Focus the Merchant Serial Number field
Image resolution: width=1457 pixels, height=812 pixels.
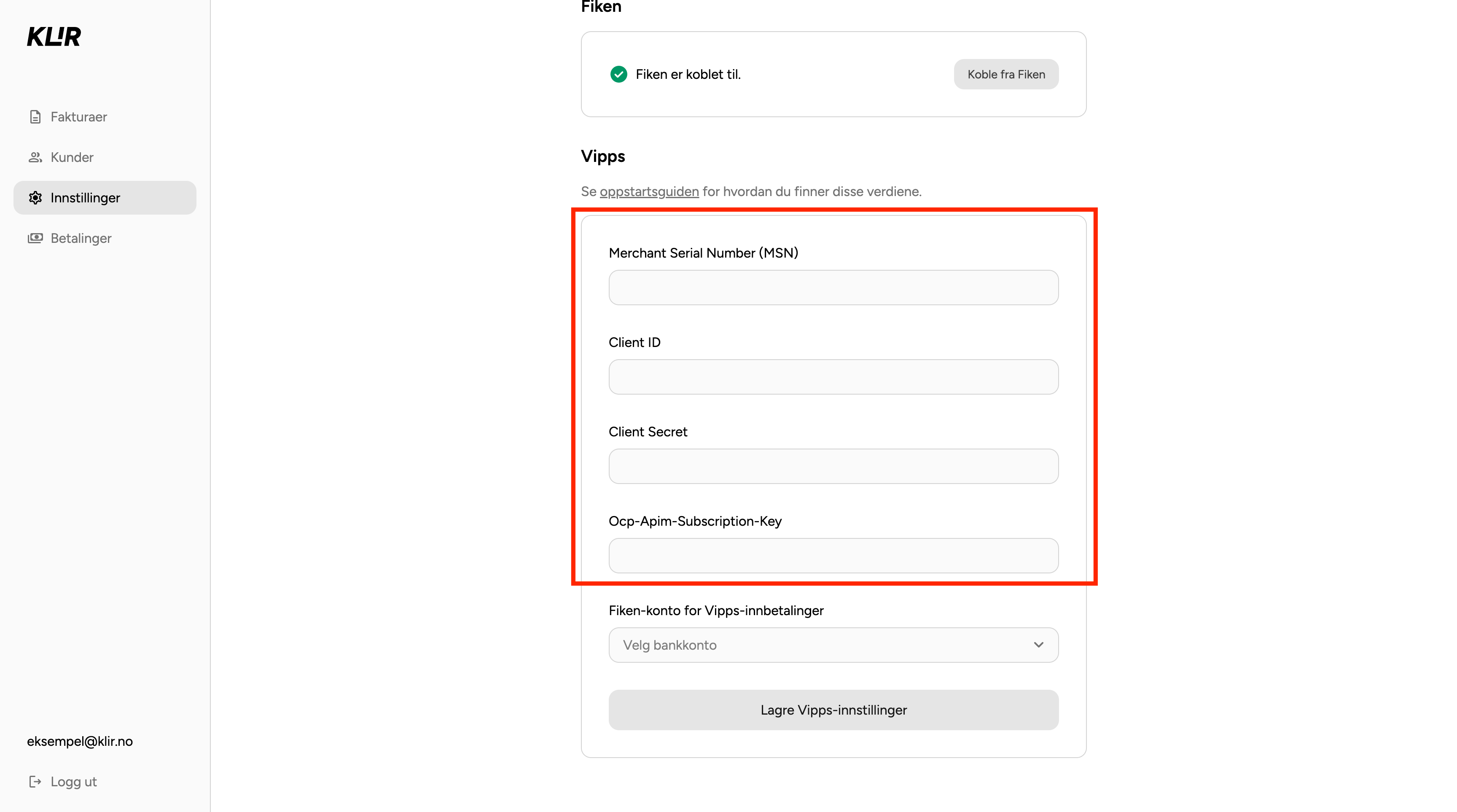point(834,288)
